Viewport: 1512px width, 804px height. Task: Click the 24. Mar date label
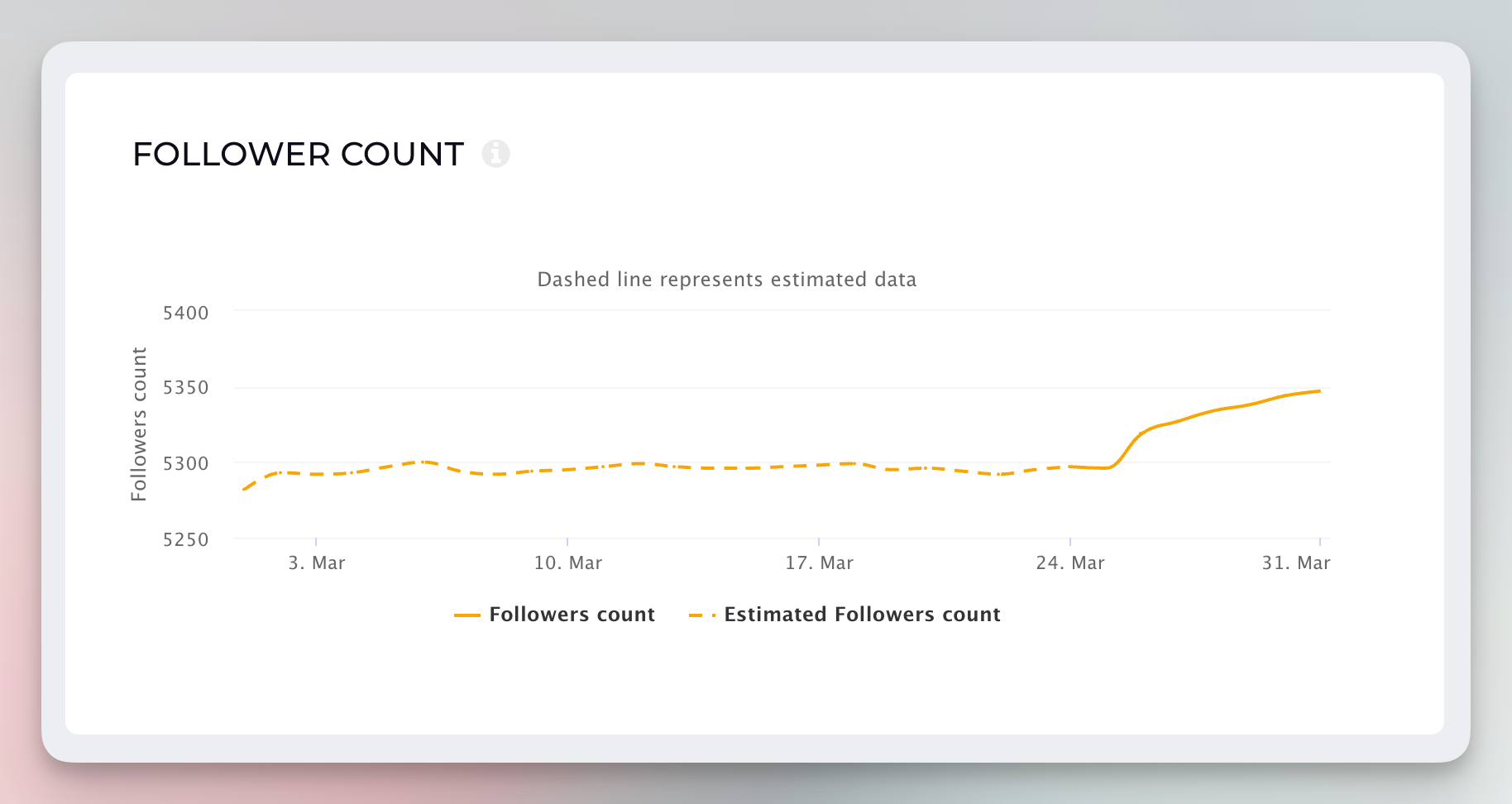point(1070,563)
